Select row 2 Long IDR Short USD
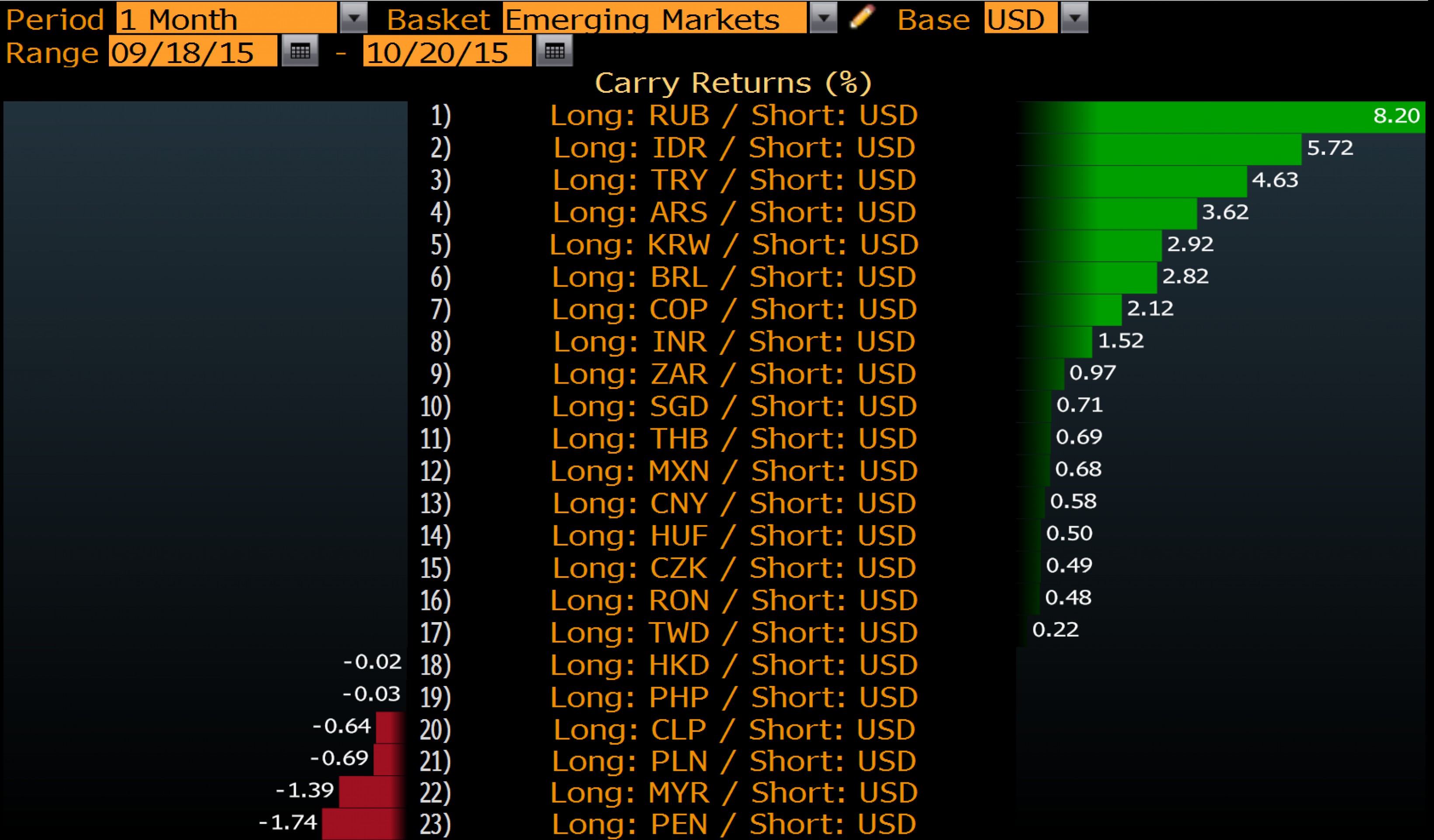This screenshot has height=840, width=1434. 734,148
